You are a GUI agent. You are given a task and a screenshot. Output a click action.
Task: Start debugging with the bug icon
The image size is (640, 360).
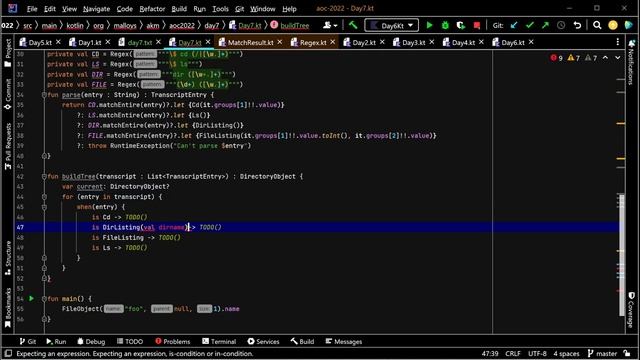(x=445, y=25)
